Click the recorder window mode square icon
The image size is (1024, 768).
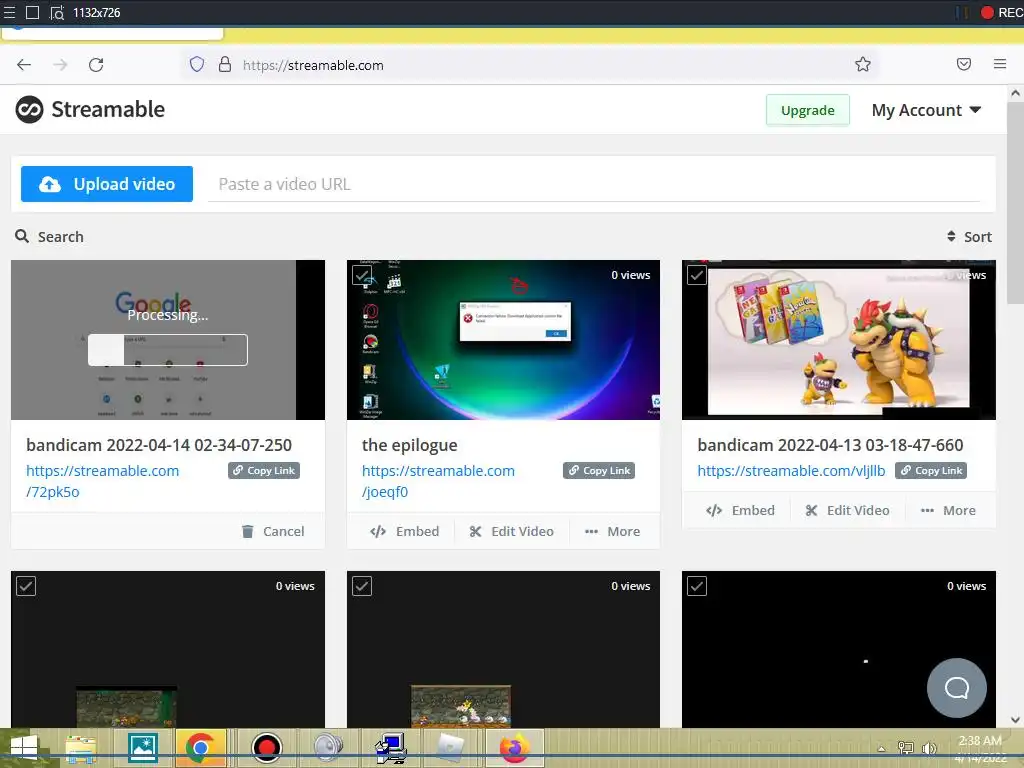click(32, 12)
